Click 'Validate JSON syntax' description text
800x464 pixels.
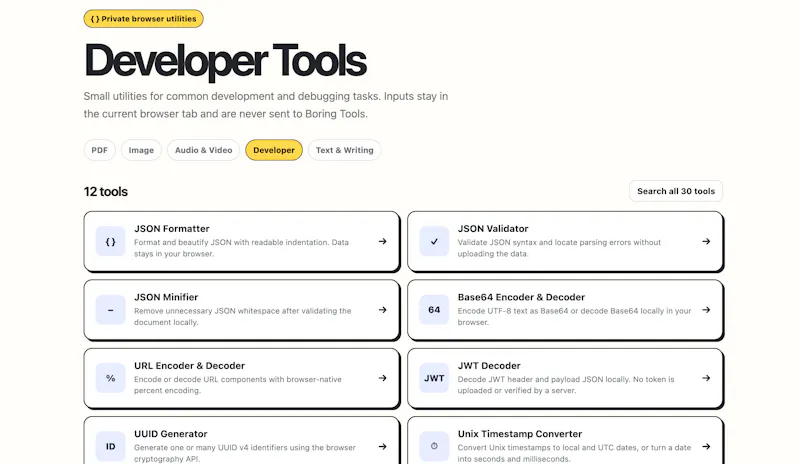(x=559, y=248)
